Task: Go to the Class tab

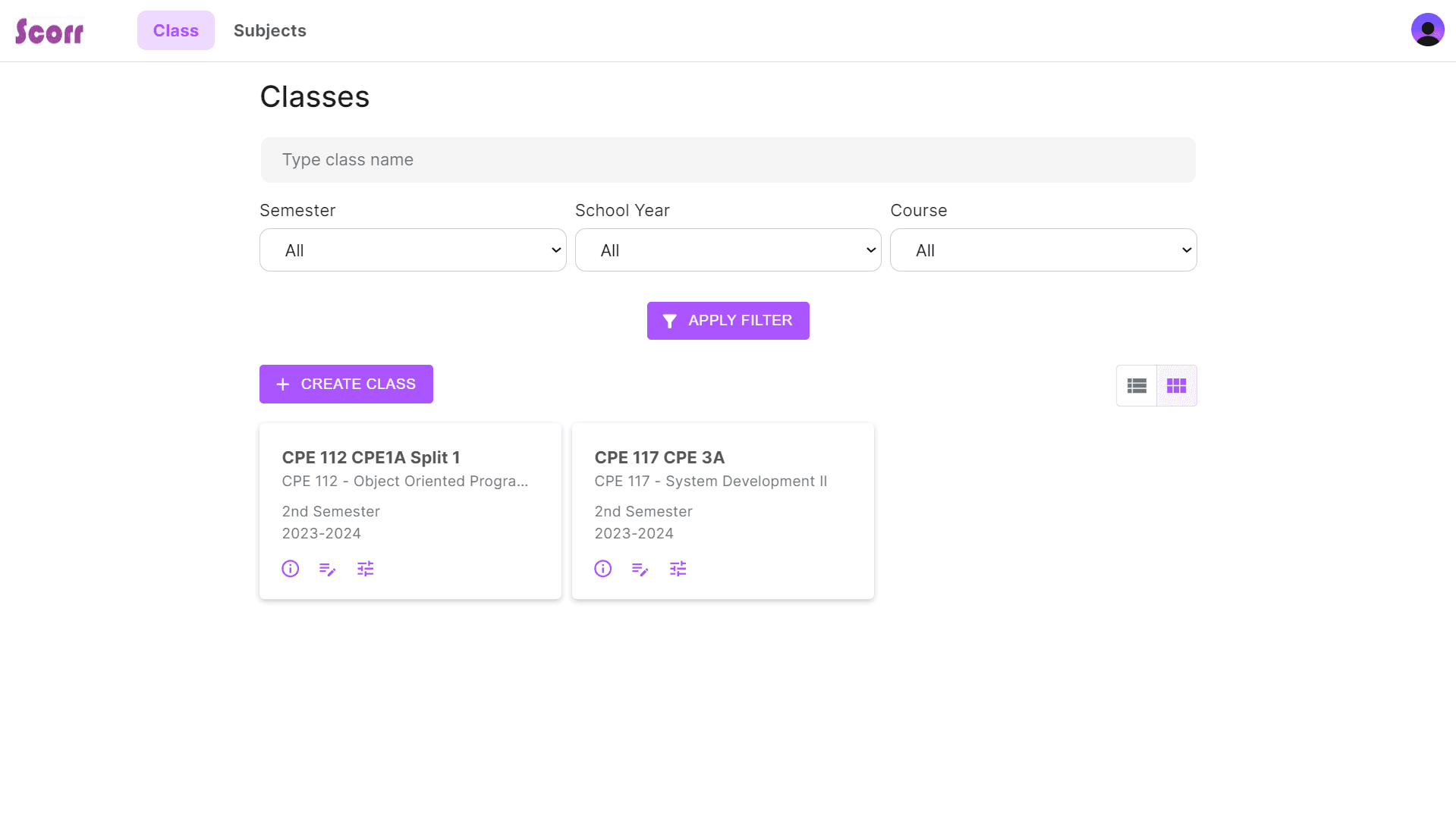Action: [176, 30]
